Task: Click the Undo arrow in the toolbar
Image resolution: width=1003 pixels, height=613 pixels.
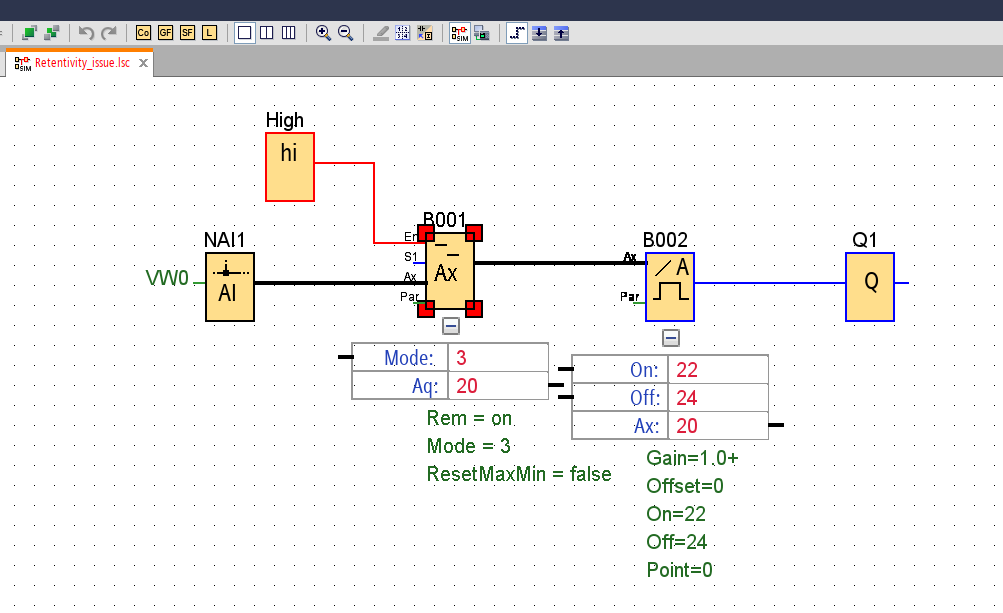Action: 86,33
